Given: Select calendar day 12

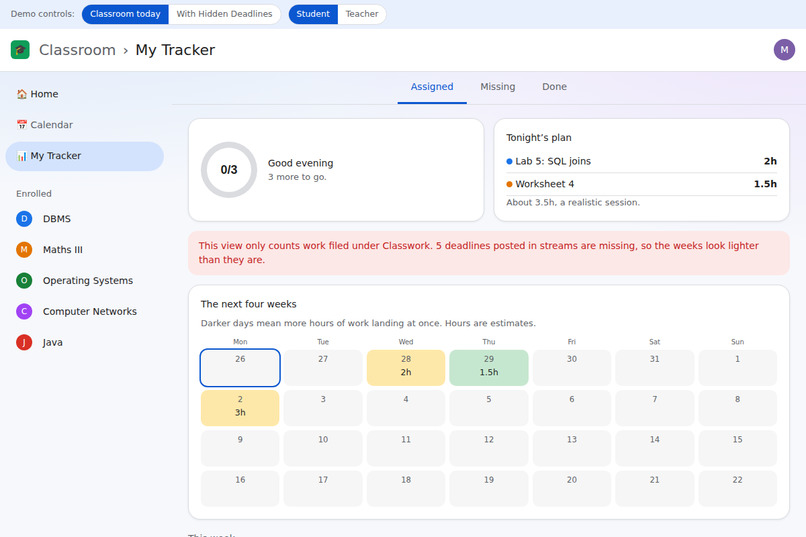Looking at the screenshot, I should (x=489, y=448).
